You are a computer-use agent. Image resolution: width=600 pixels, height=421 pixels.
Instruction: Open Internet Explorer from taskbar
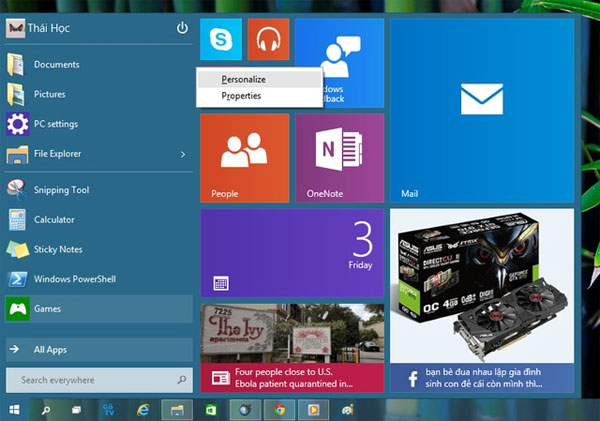(143, 410)
